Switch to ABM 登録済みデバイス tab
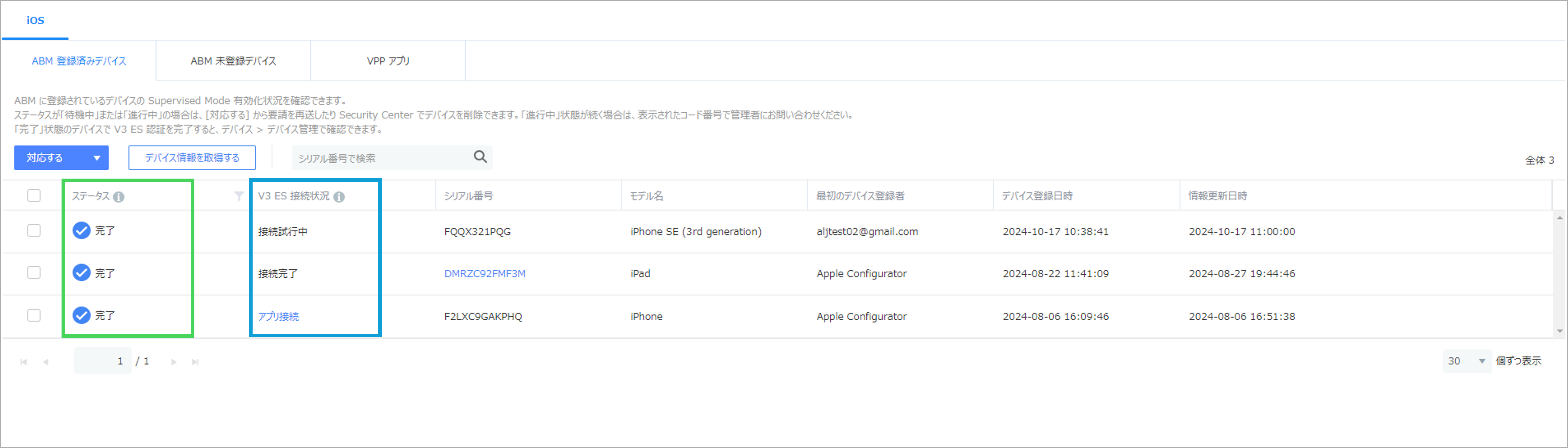Viewport: 1568px width, 448px height. (79, 61)
